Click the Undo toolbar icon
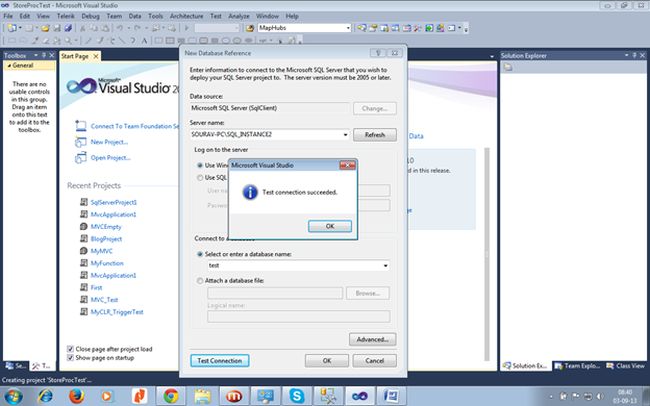The height and width of the screenshot is (406, 650). (119, 28)
